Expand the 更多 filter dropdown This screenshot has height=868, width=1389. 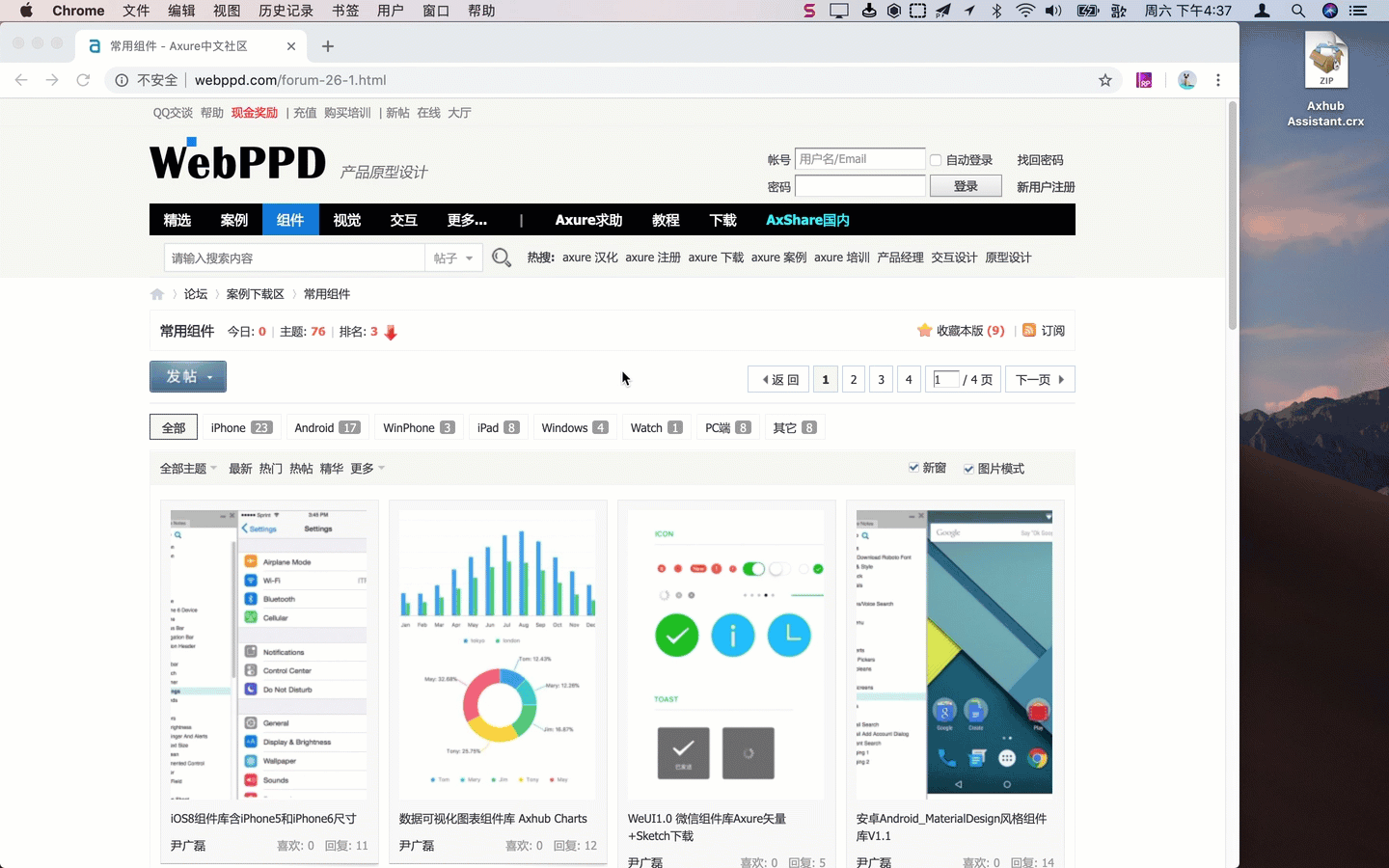[x=368, y=469]
